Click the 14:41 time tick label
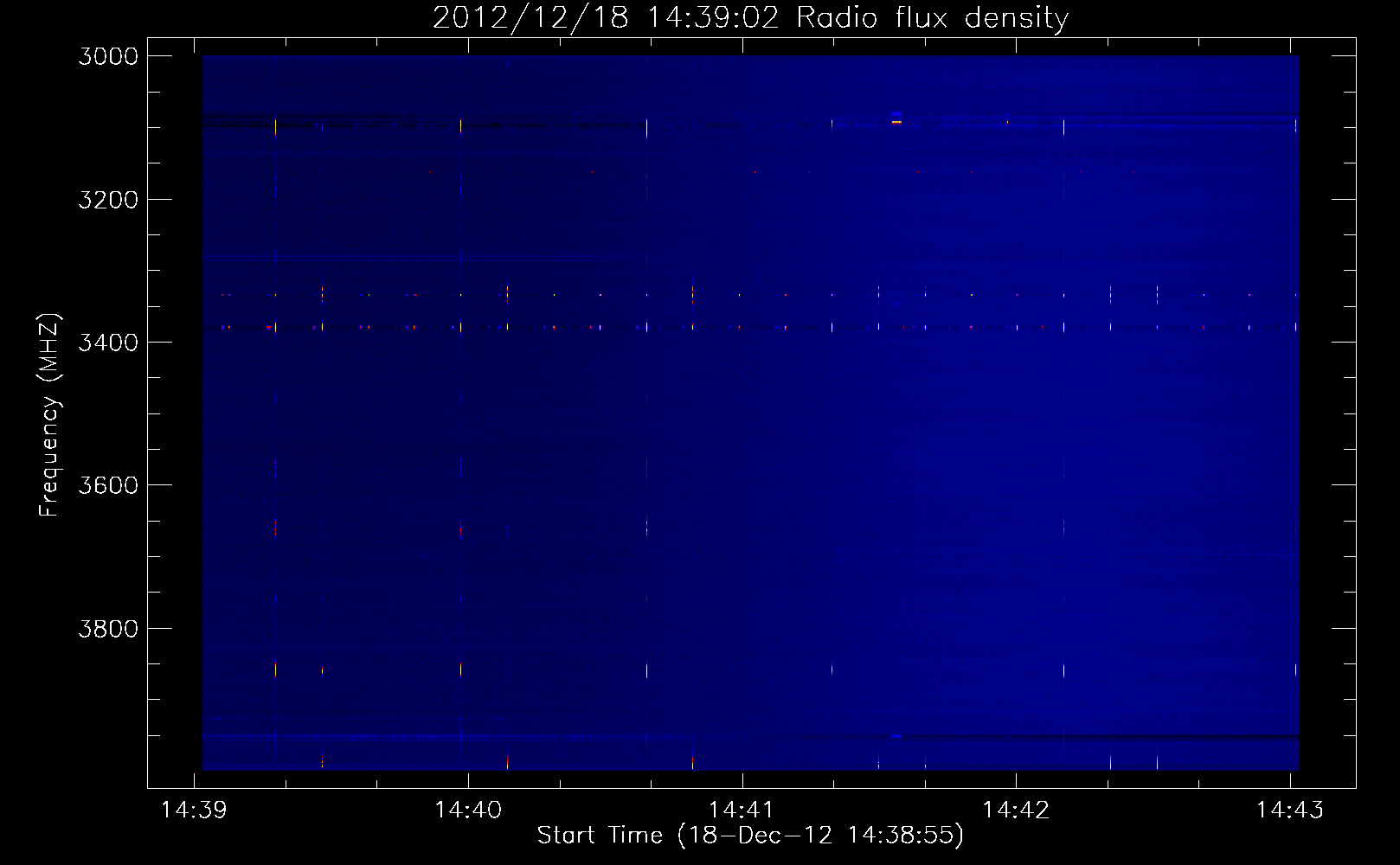Viewport: 1400px width, 865px height. click(742, 810)
